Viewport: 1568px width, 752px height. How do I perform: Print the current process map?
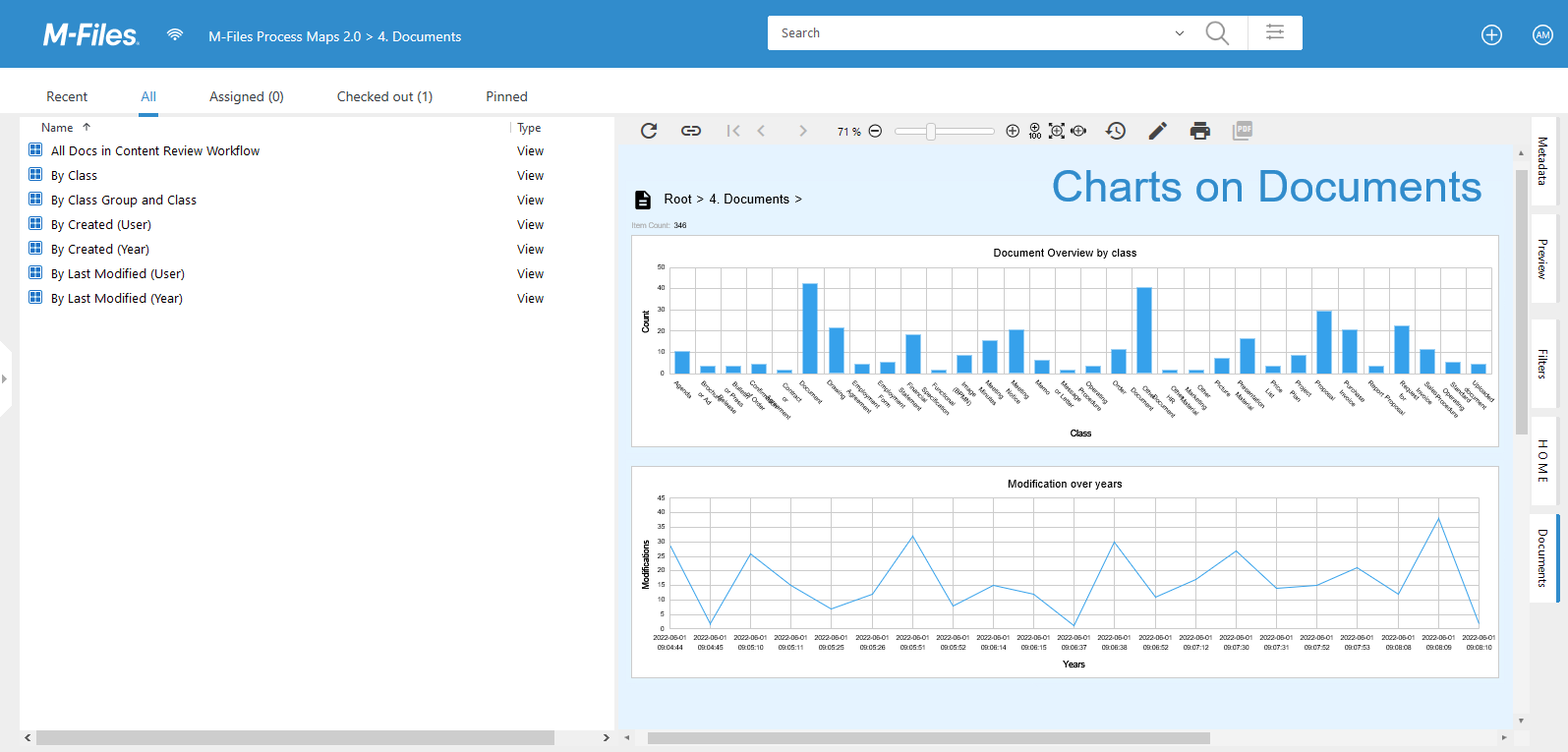pyautogui.click(x=1200, y=131)
